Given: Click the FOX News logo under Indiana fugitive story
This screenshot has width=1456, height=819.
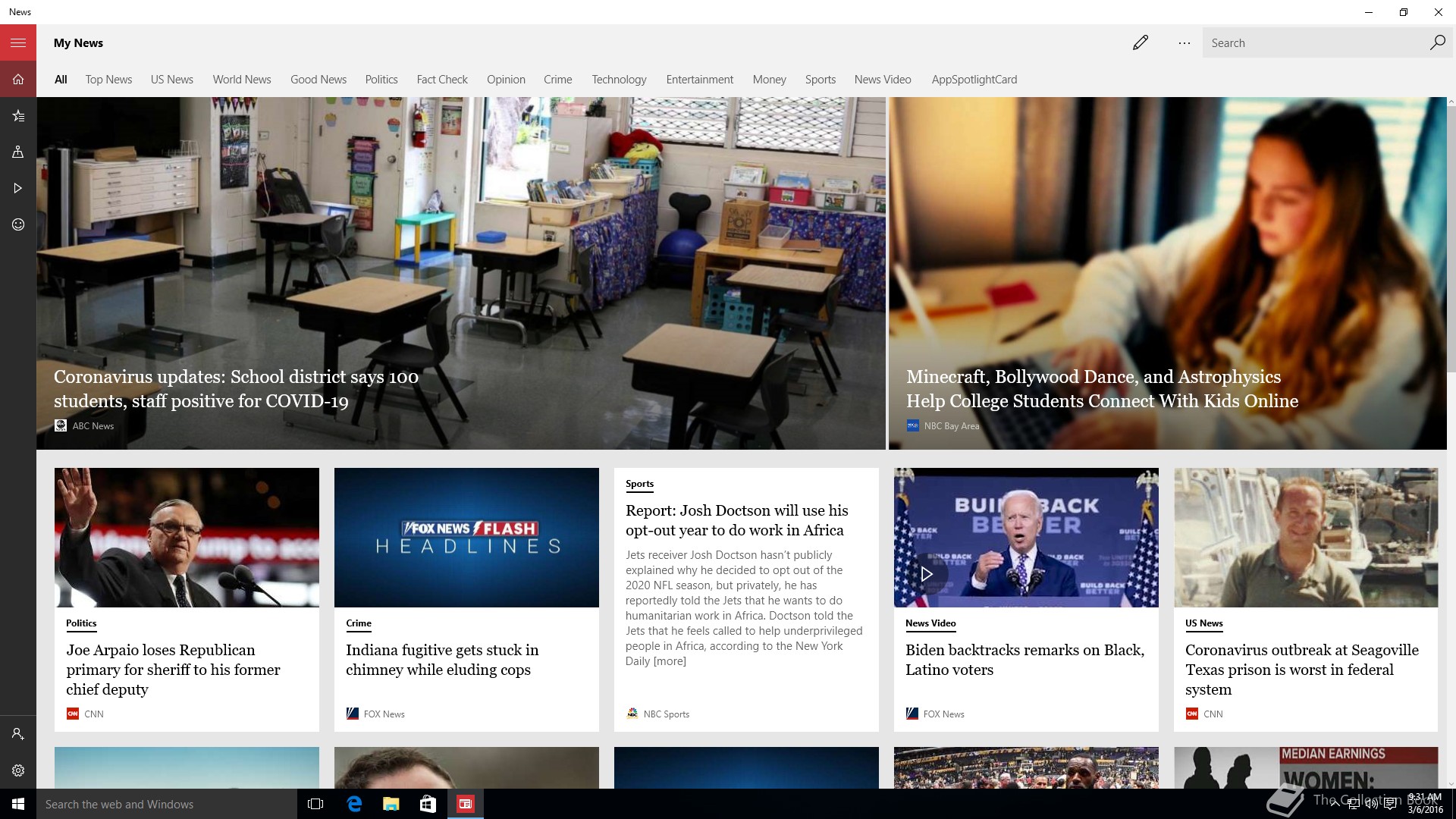Looking at the screenshot, I should [x=353, y=714].
